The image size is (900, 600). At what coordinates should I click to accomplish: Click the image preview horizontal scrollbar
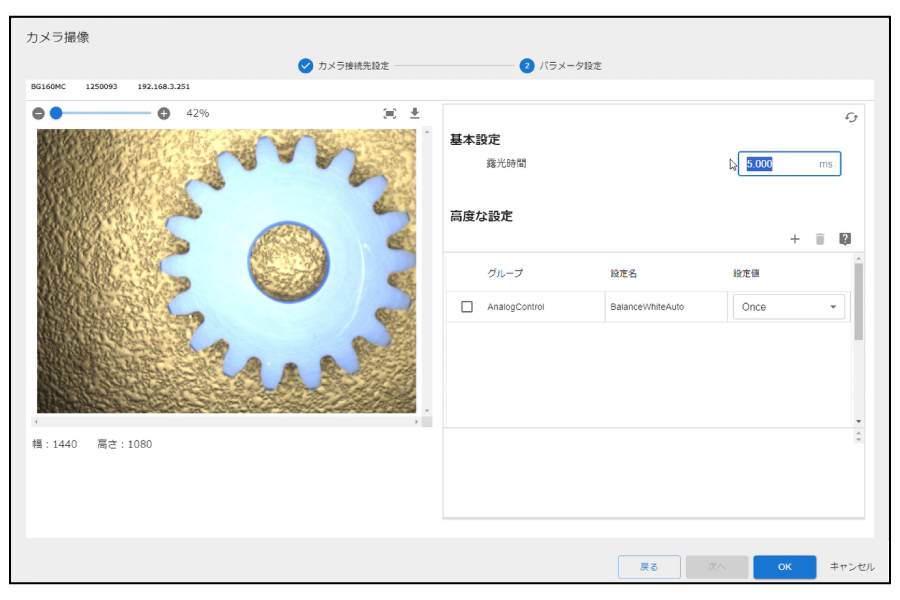pos(226,422)
